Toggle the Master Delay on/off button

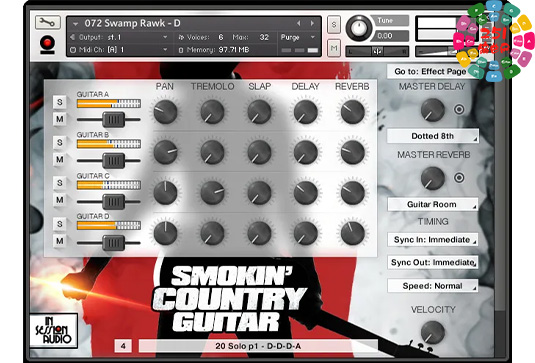(x=459, y=109)
